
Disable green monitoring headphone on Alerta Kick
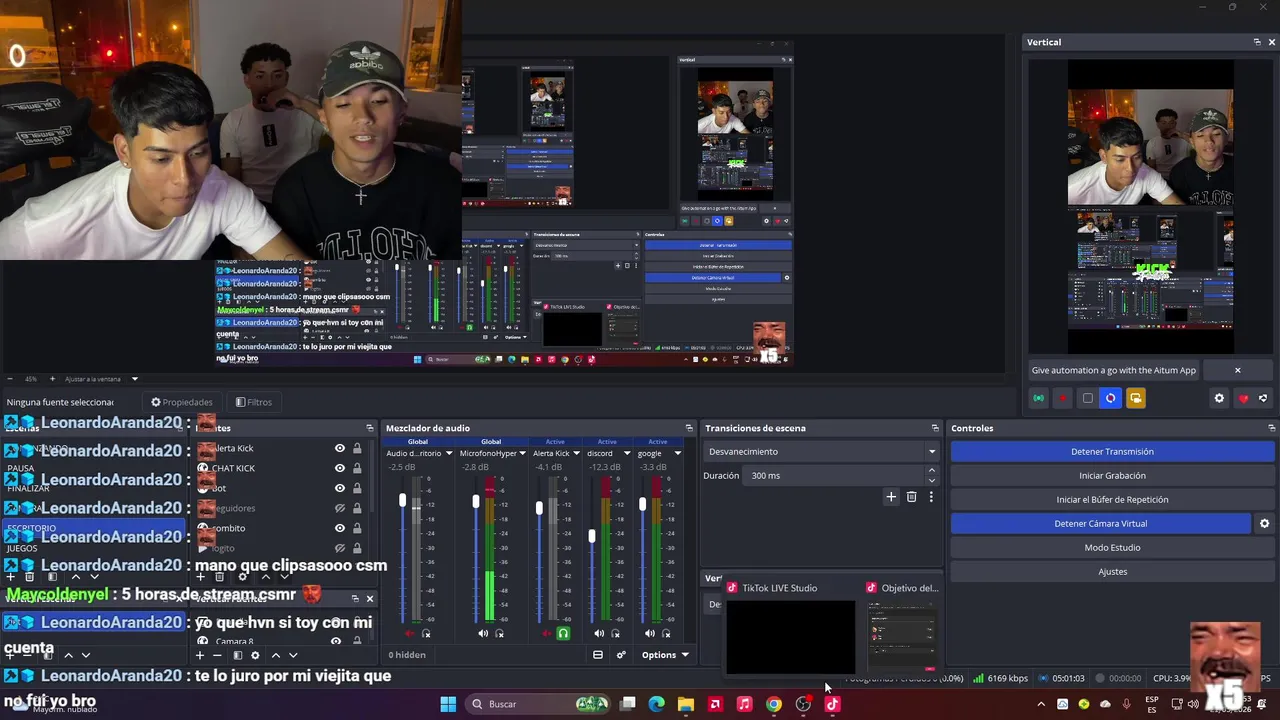click(563, 633)
